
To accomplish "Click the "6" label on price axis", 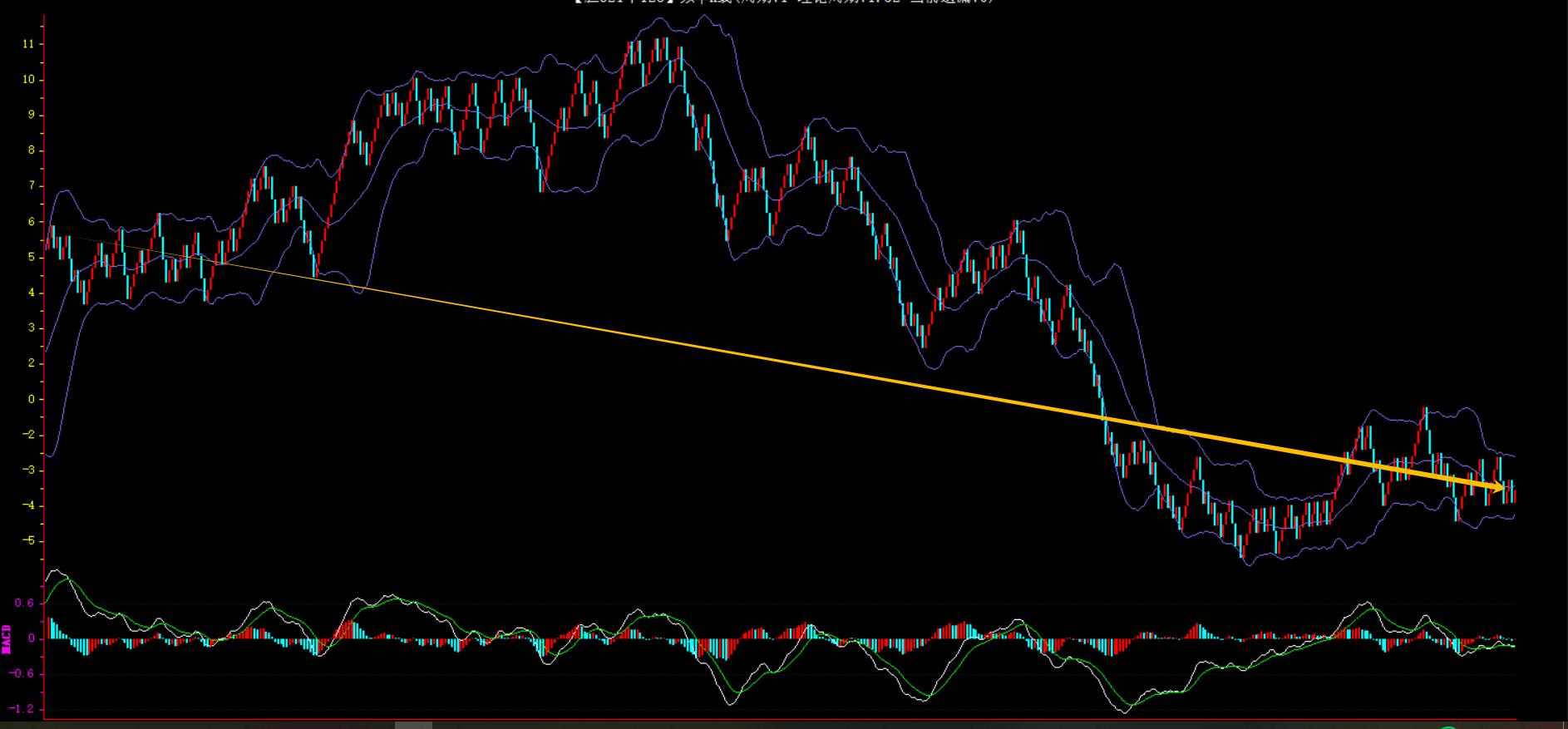I will tap(31, 222).
